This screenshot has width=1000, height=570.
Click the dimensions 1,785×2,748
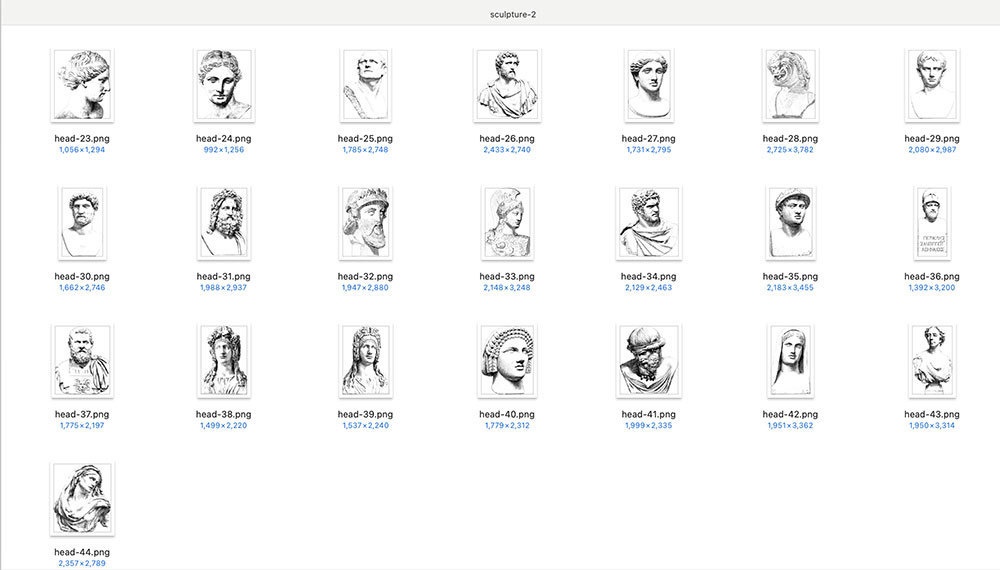[x=365, y=150]
